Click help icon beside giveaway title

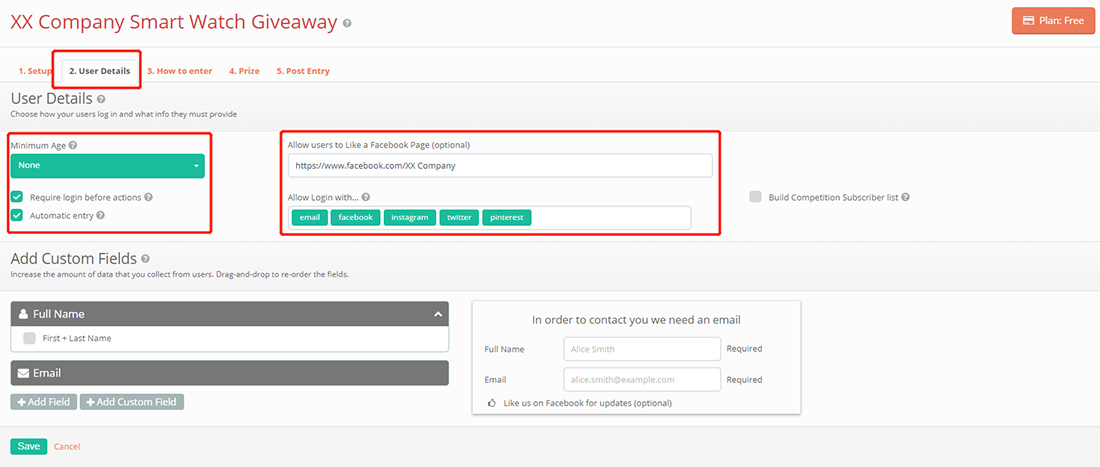[x=347, y=22]
